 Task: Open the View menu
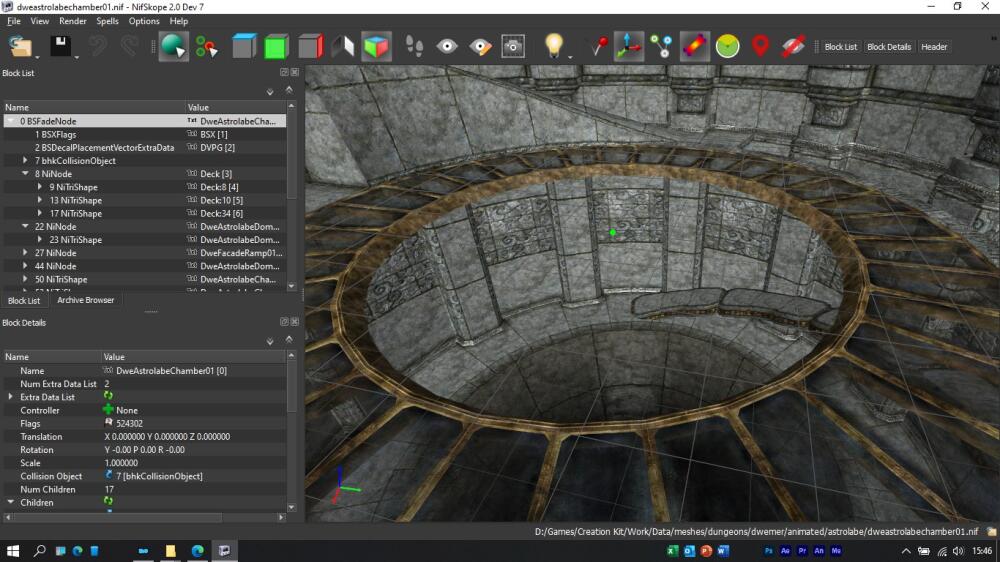coord(40,21)
